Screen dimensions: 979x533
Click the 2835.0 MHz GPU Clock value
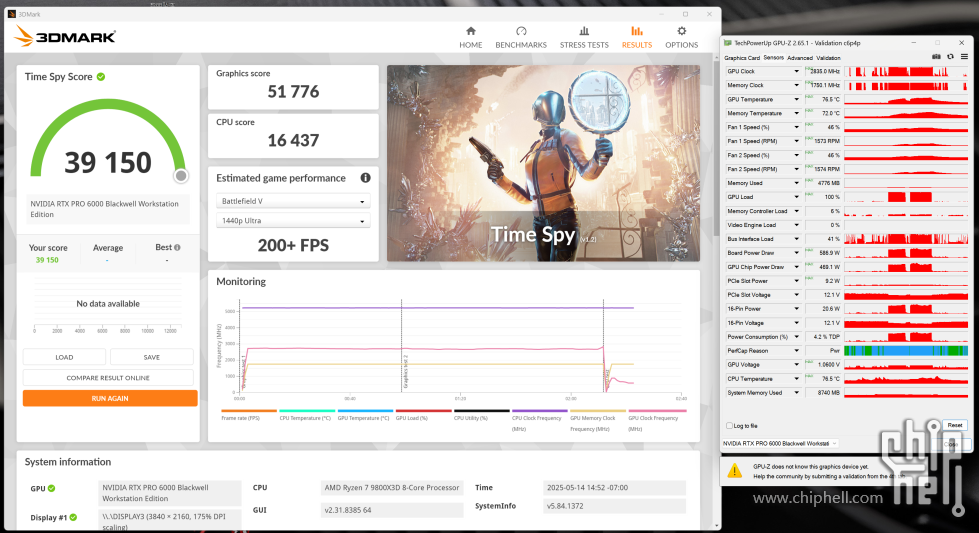tap(824, 71)
